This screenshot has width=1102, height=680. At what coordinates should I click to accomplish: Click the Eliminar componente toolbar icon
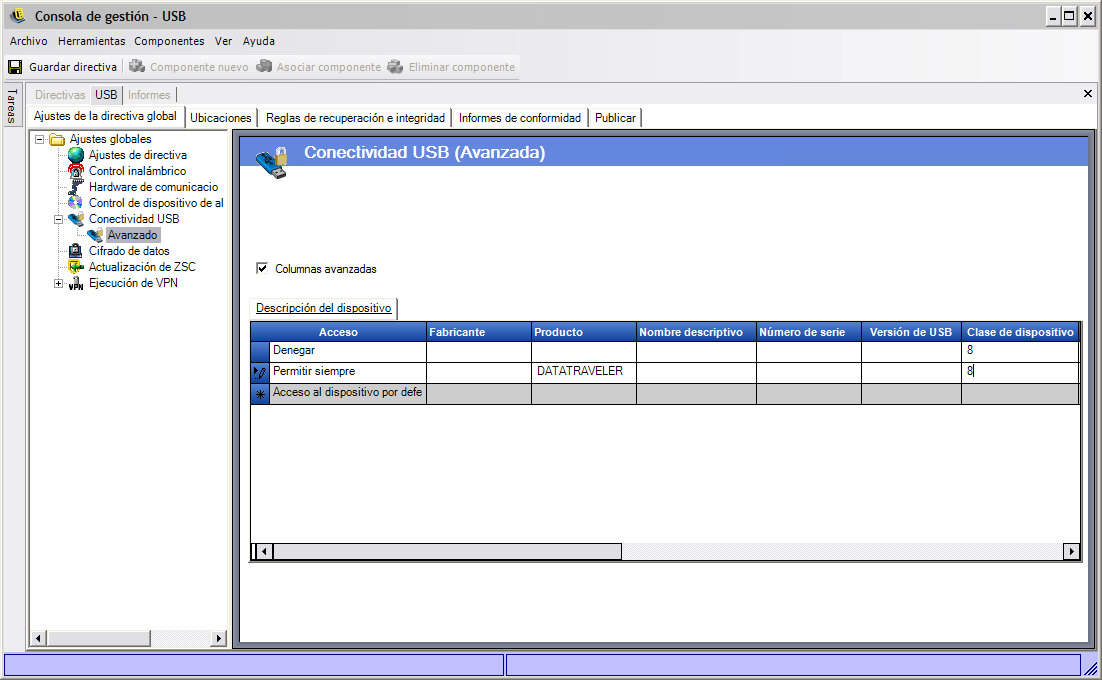[396, 66]
